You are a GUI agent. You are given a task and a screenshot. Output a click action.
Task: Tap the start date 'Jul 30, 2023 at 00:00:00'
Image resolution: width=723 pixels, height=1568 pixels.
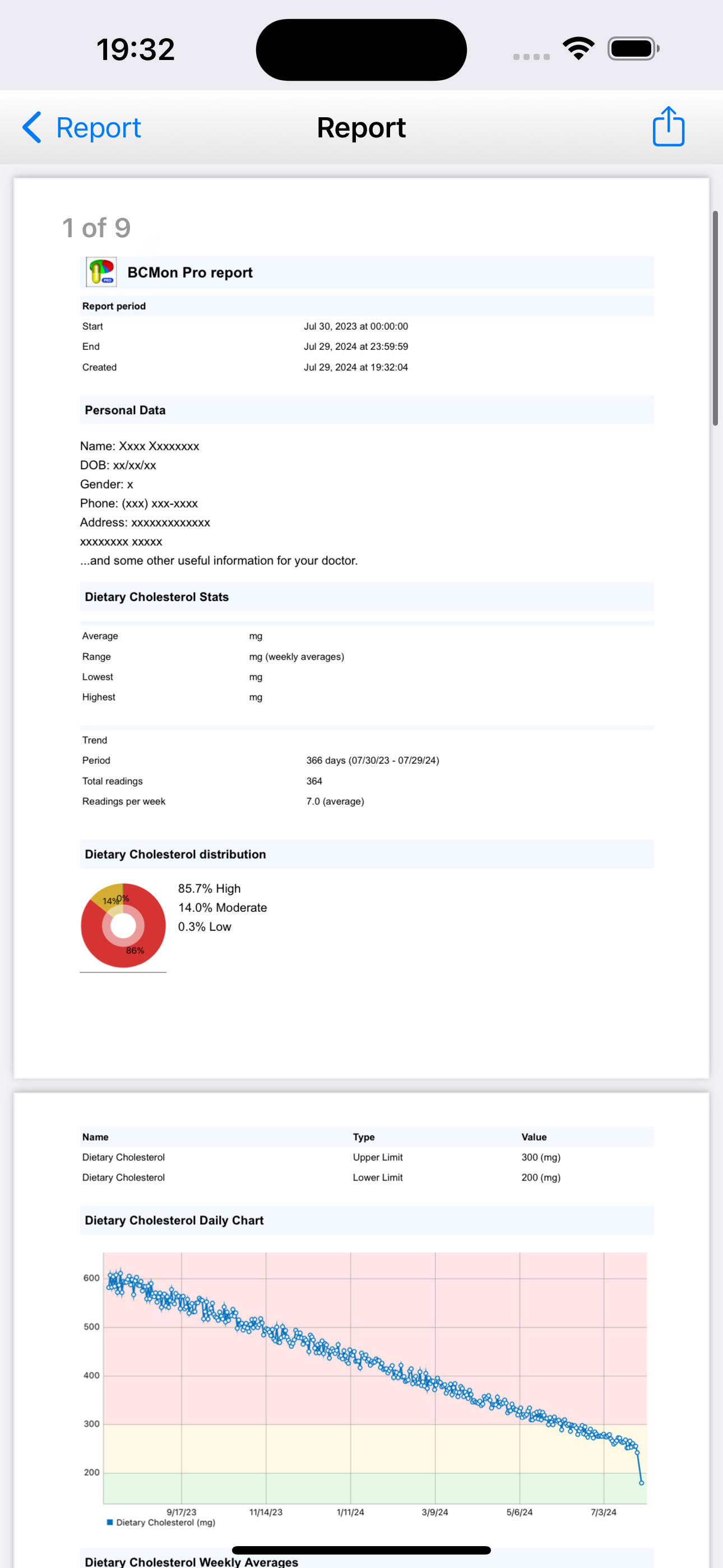point(356,326)
